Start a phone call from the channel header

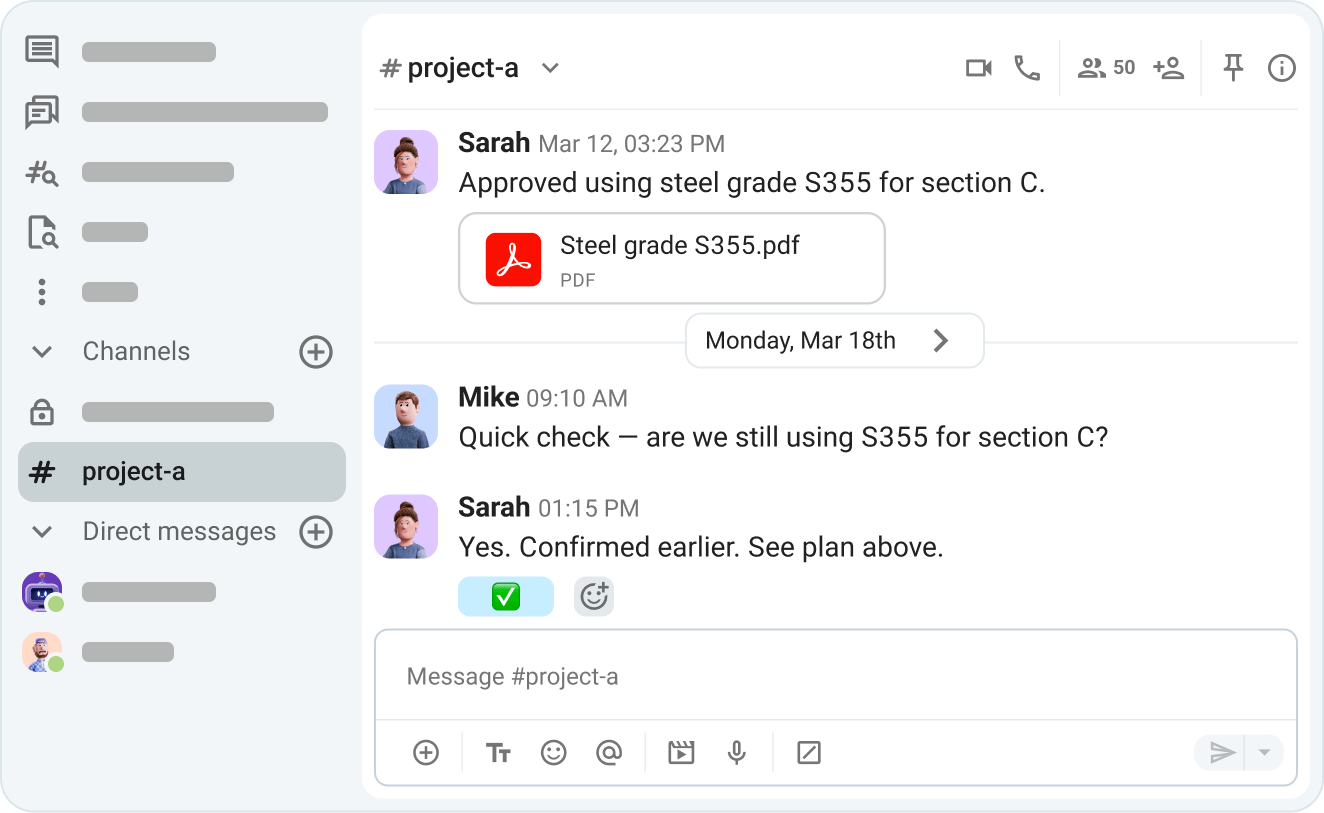pyautogui.click(x=1027, y=68)
